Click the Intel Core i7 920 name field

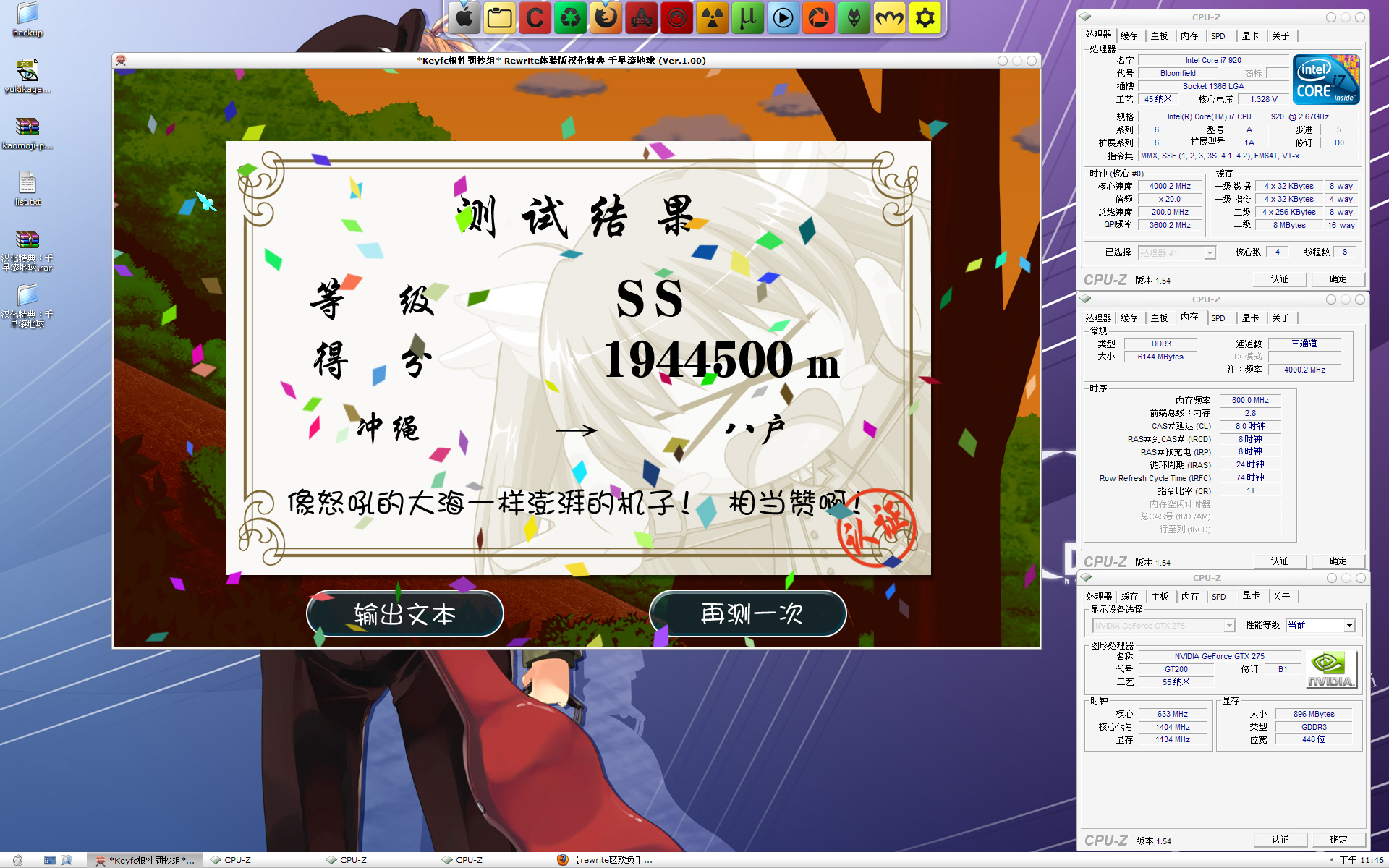point(1213,60)
